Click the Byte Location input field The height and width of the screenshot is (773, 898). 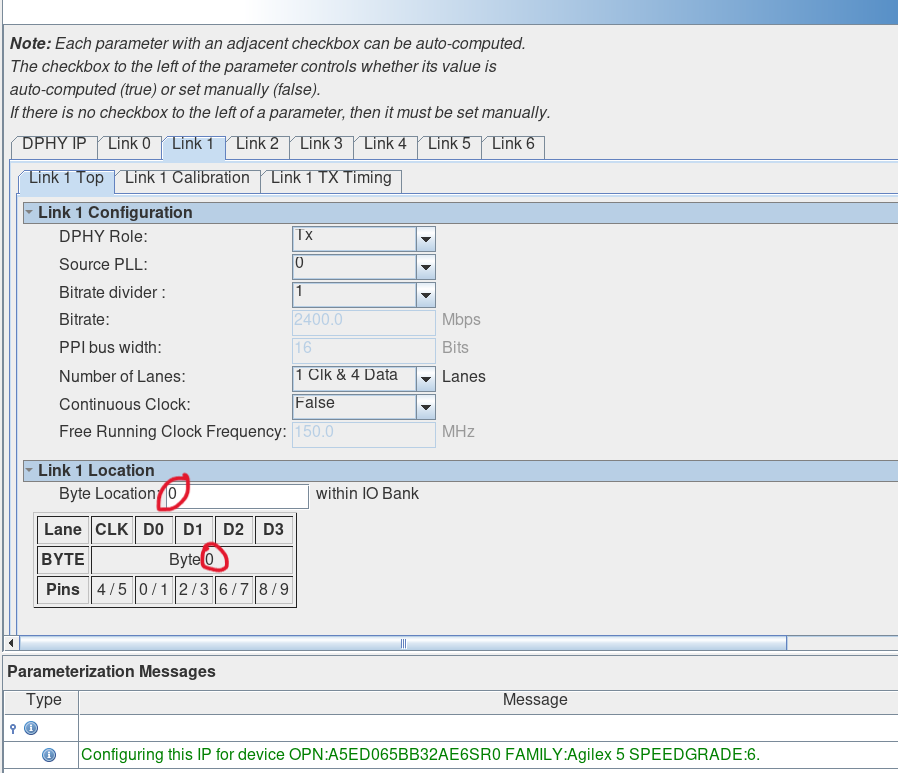pyautogui.click(x=237, y=496)
